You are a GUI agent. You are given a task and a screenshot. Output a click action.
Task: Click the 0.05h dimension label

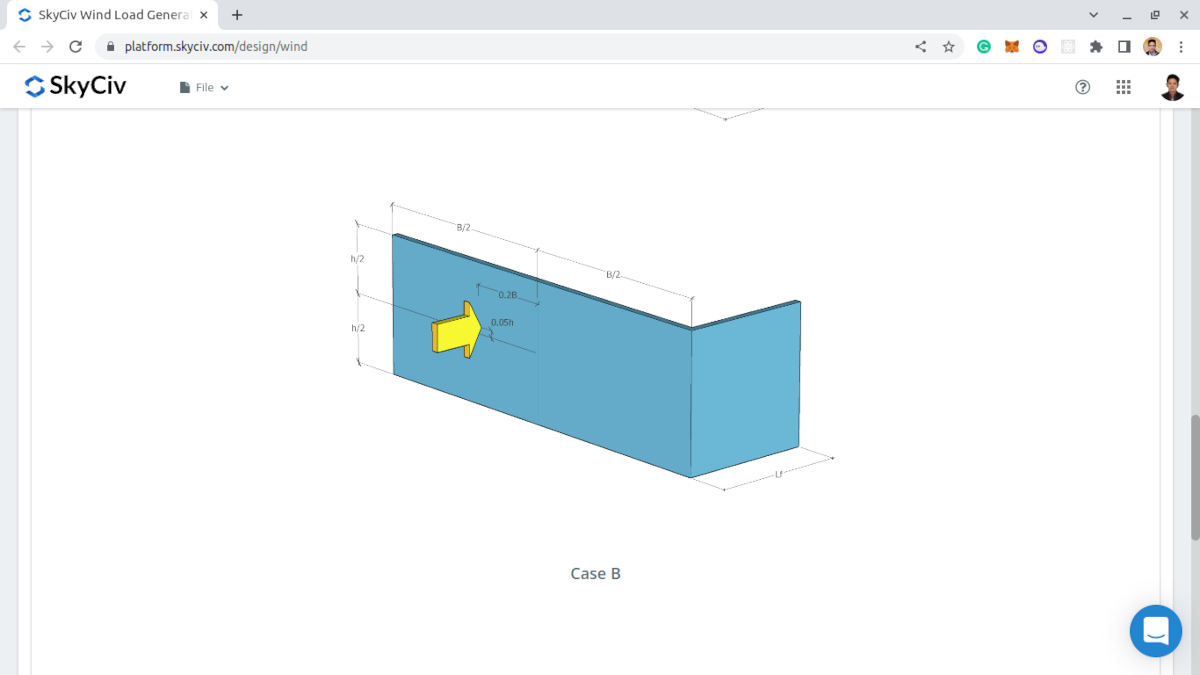tap(502, 322)
